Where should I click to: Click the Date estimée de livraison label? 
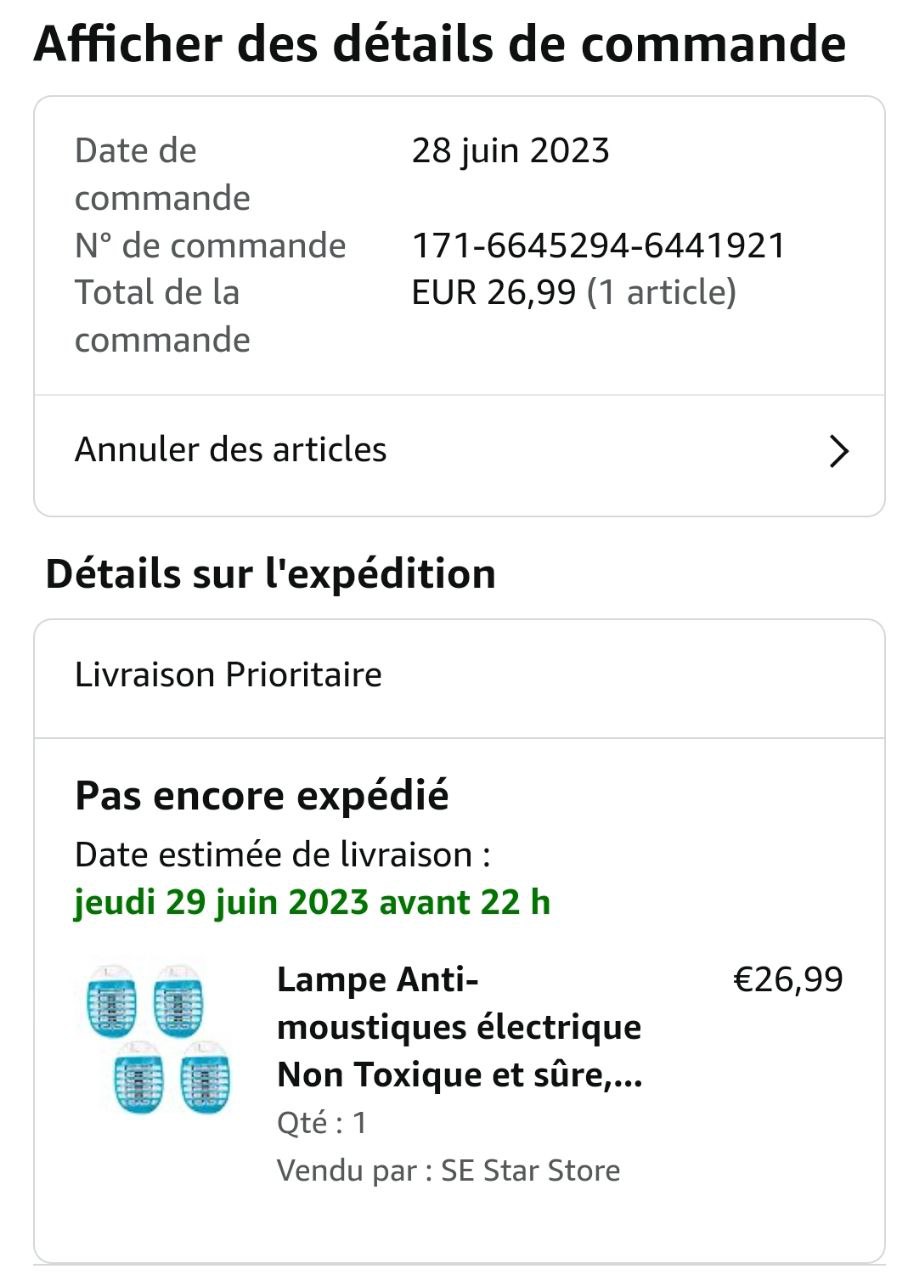tap(283, 855)
